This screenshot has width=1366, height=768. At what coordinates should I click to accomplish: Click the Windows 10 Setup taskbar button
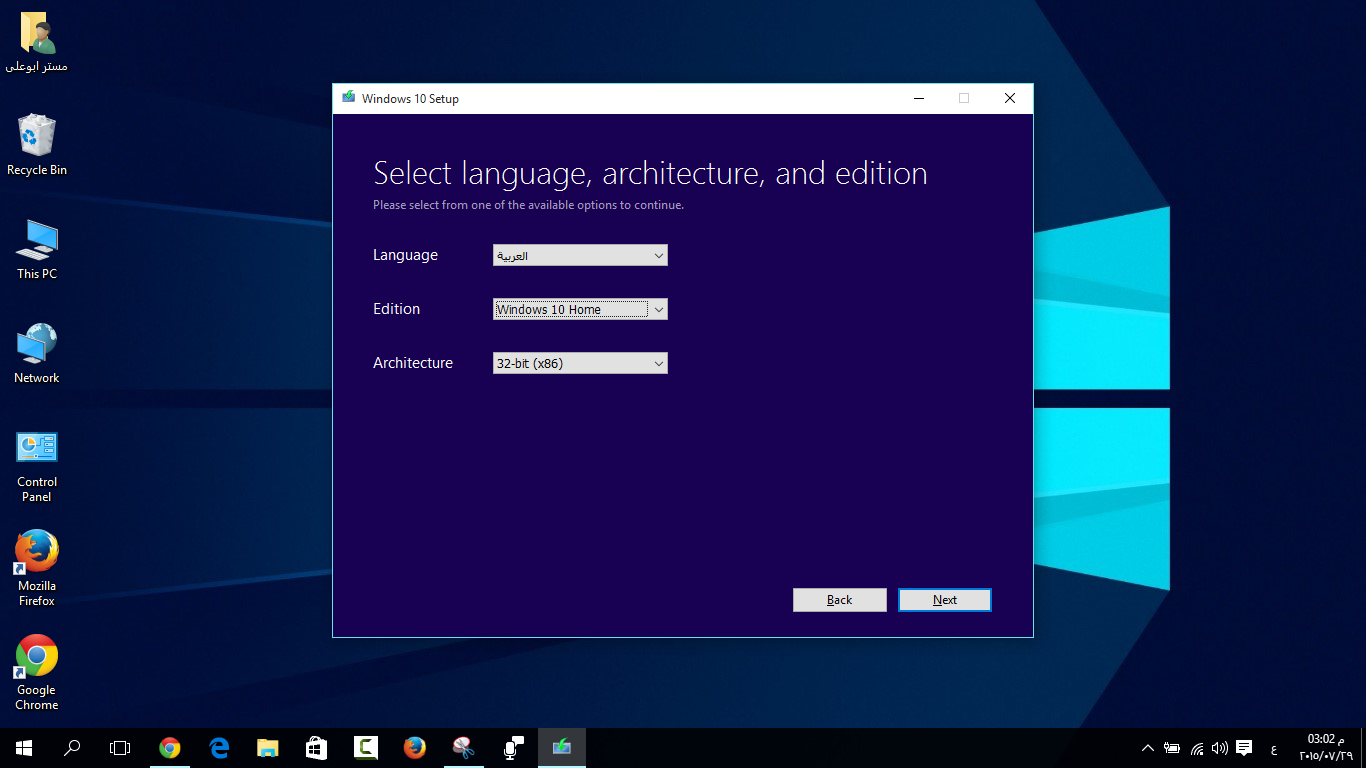point(562,748)
